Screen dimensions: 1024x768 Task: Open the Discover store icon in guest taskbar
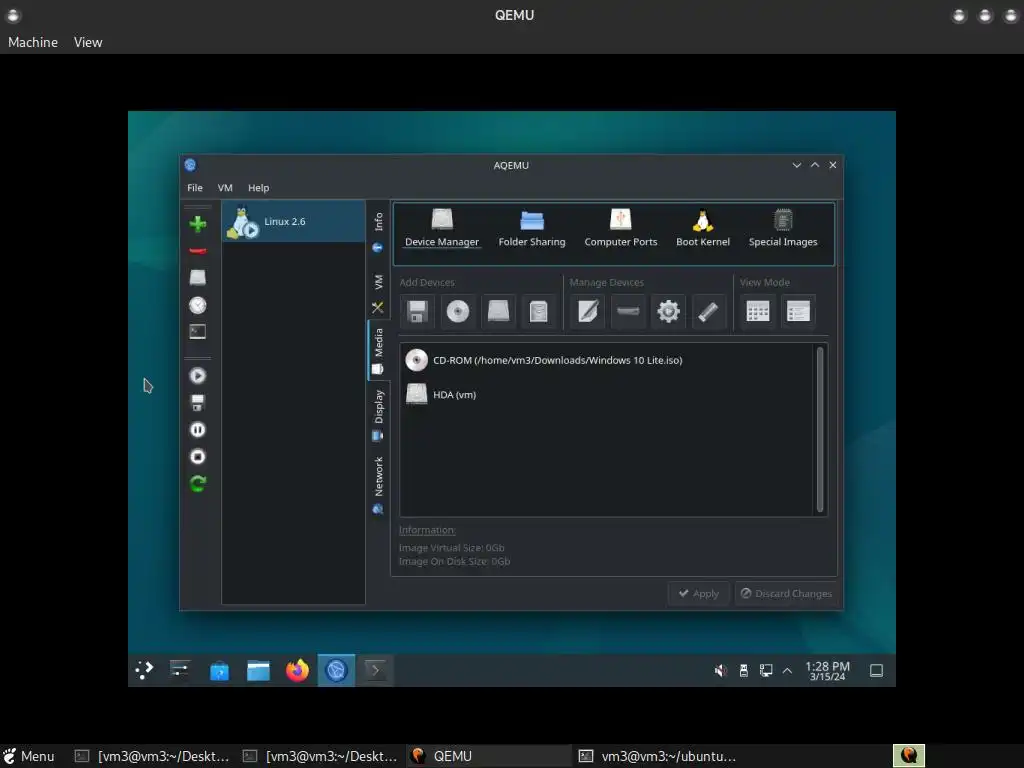[219, 670]
